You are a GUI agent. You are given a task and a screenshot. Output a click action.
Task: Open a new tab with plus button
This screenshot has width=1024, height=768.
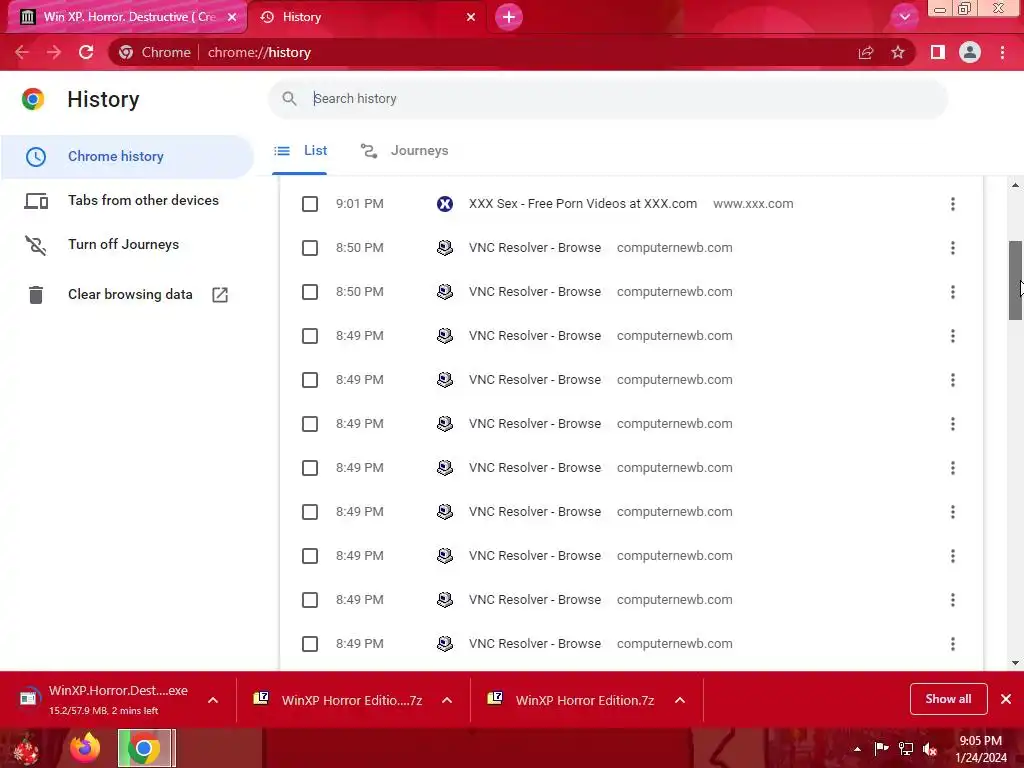coord(509,17)
